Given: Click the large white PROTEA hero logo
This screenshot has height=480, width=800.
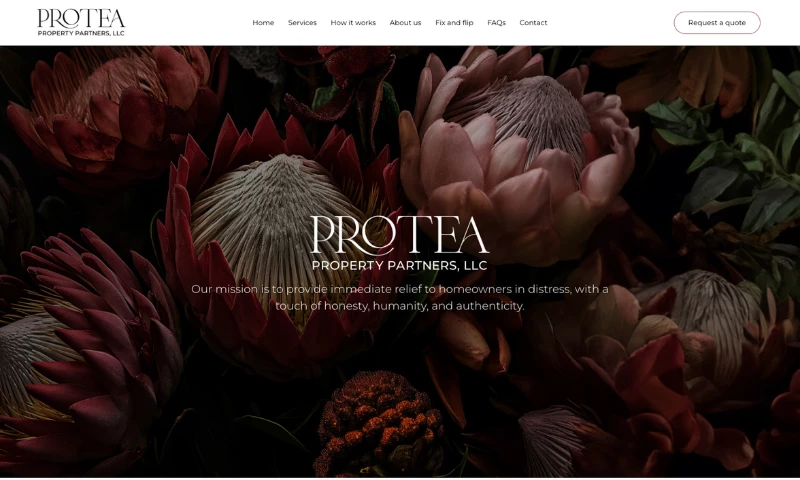Looking at the screenshot, I should point(399,235).
